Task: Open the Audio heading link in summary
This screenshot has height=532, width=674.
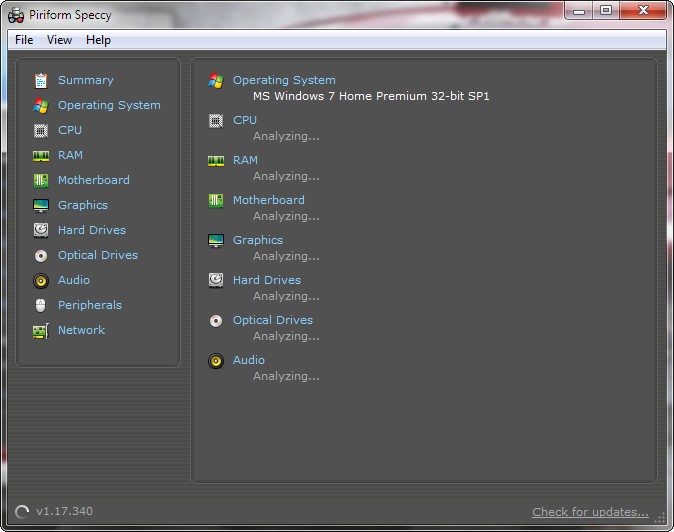Action: (249, 360)
